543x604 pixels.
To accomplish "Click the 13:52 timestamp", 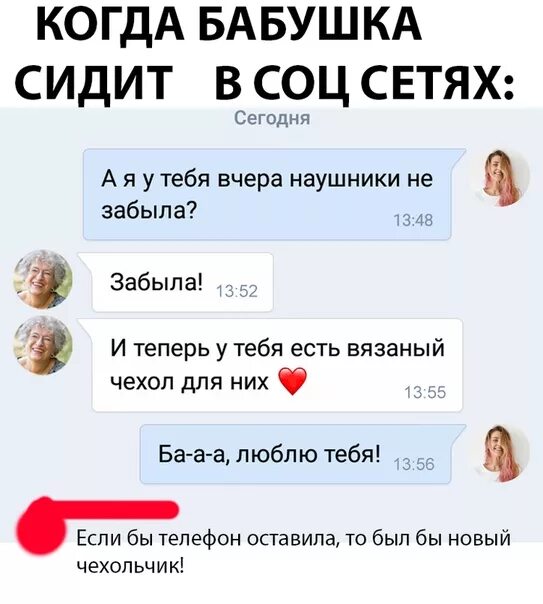I will (x=237, y=292).
